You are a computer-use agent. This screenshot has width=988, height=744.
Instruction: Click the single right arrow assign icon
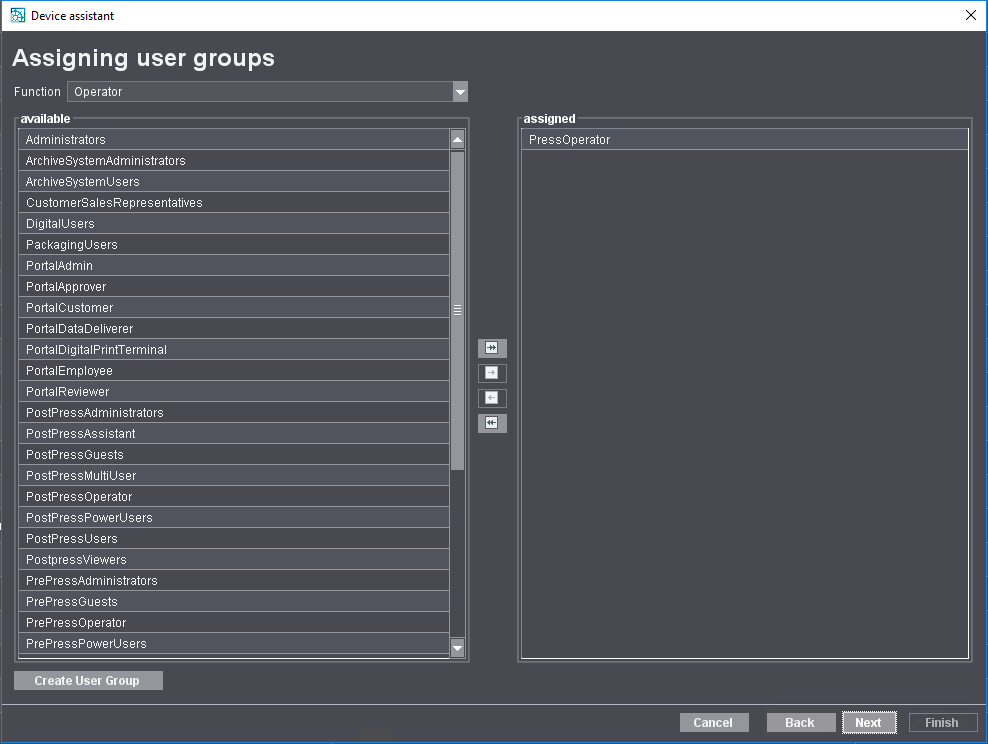[492, 373]
